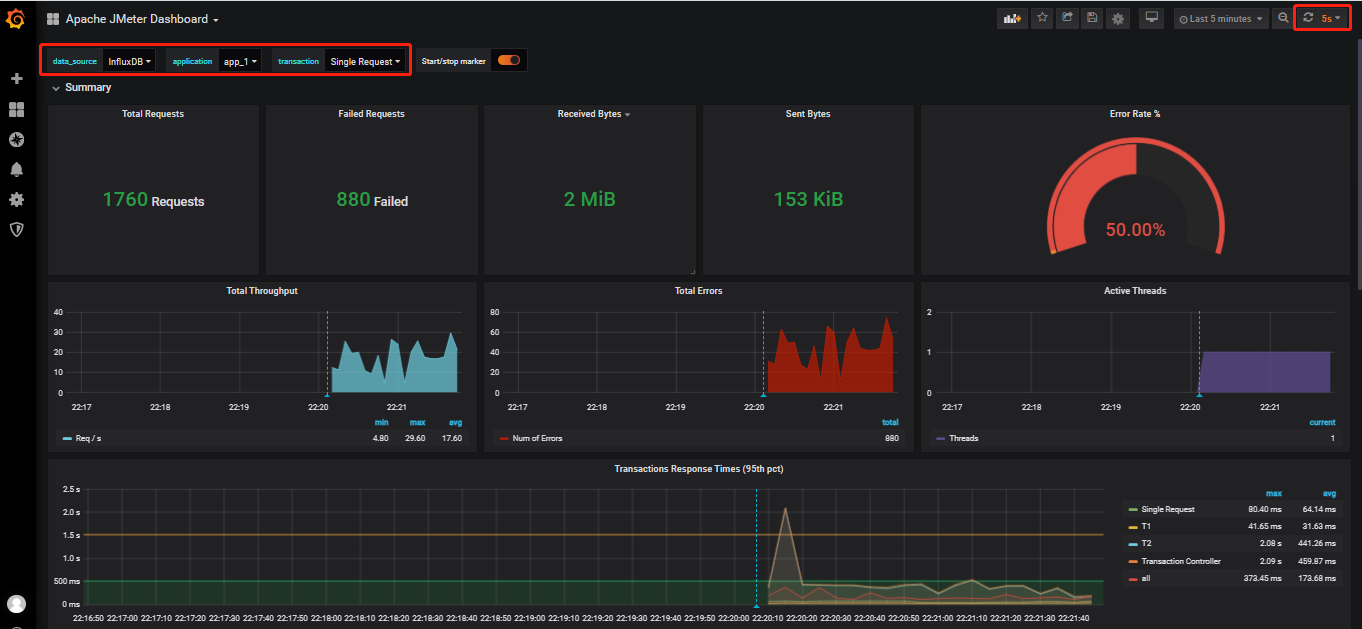
Task: Click the Add panel icon
Action: coord(1012,18)
